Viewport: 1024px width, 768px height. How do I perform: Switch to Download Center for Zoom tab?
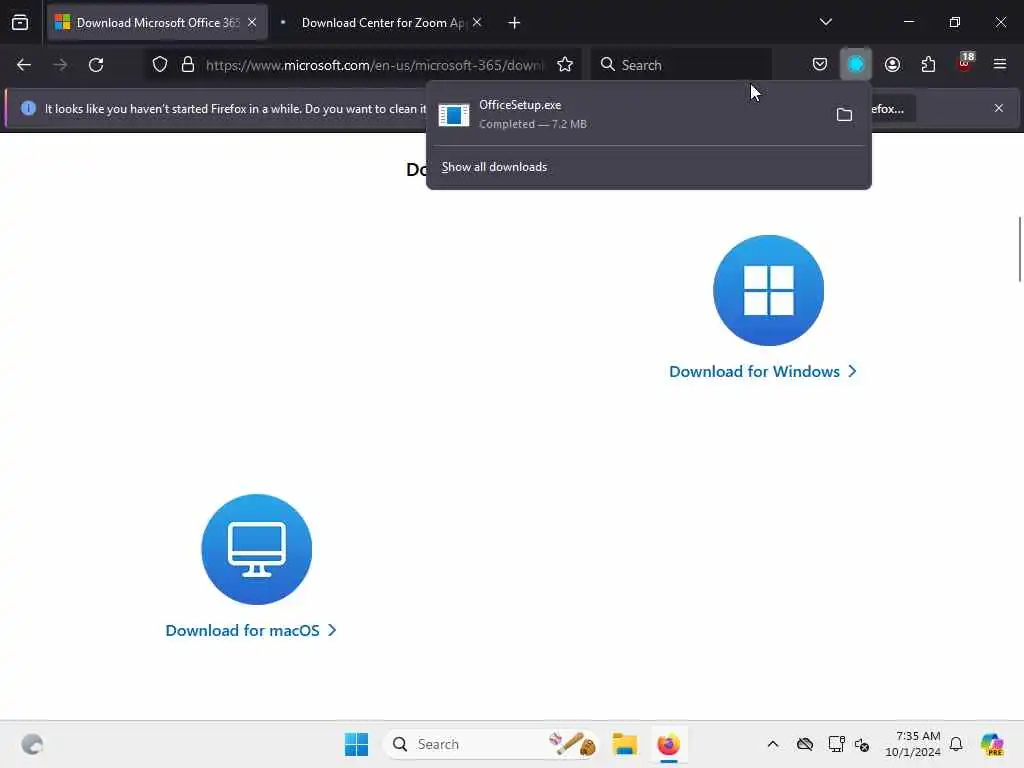[382, 22]
